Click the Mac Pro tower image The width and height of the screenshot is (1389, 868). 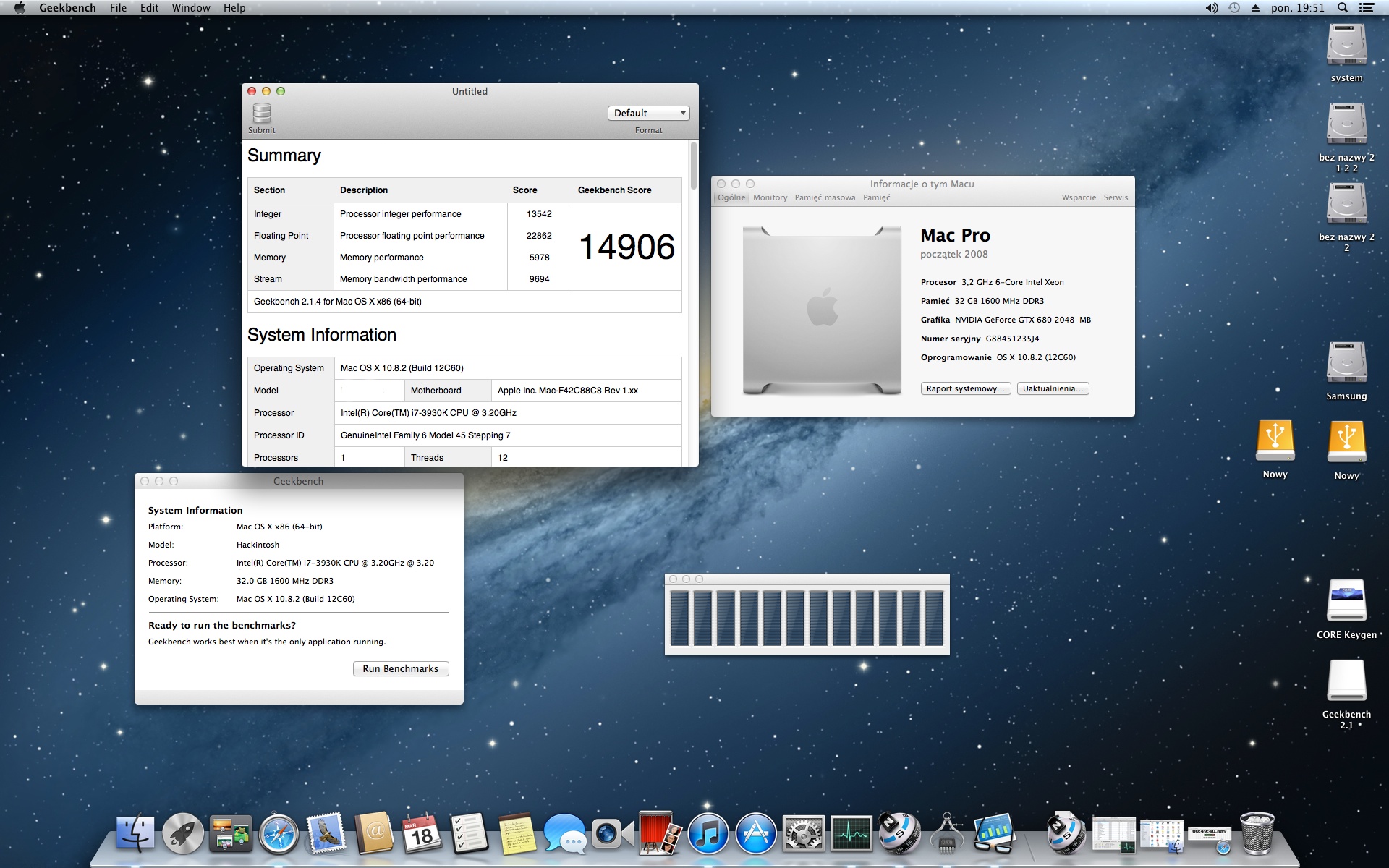pos(822,310)
